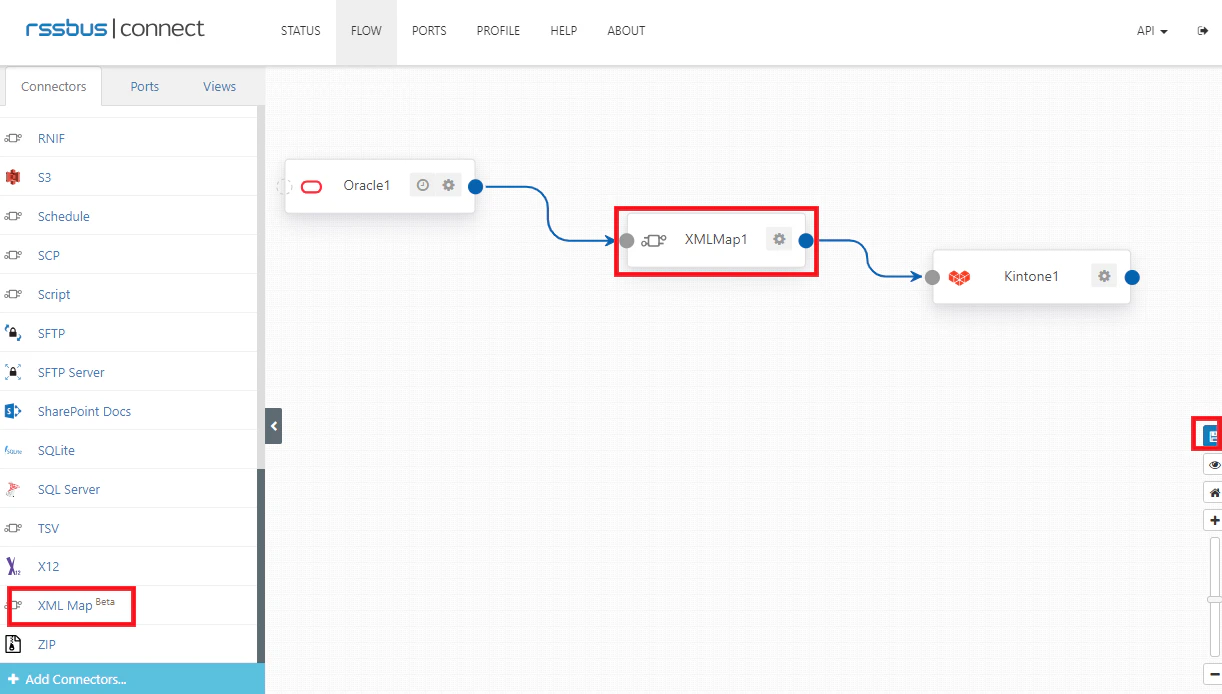The height and width of the screenshot is (694, 1222).
Task: Select the SFTP Server list label
Action: tap(71, 372)
